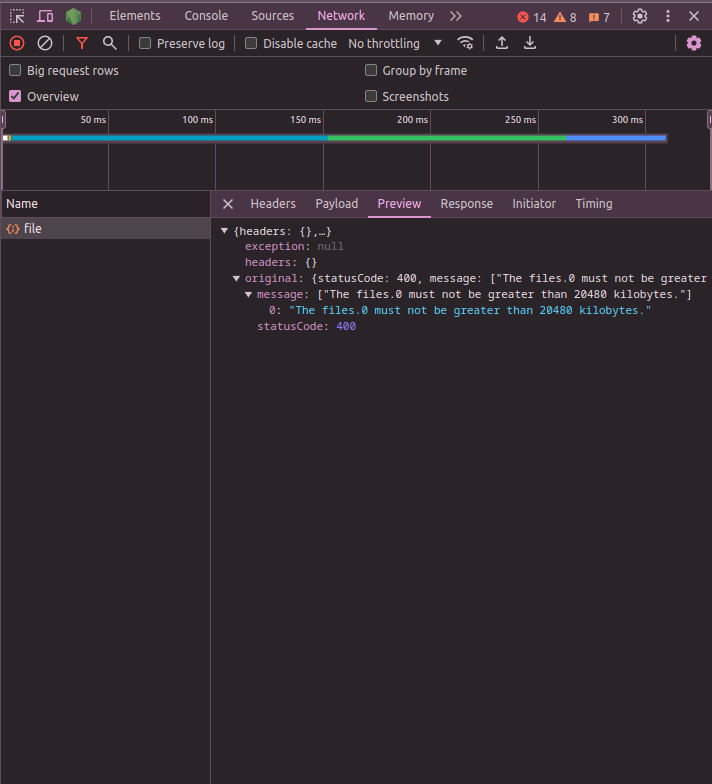
Task: Toggle the device toolbar icon
Action: point(45,16)
